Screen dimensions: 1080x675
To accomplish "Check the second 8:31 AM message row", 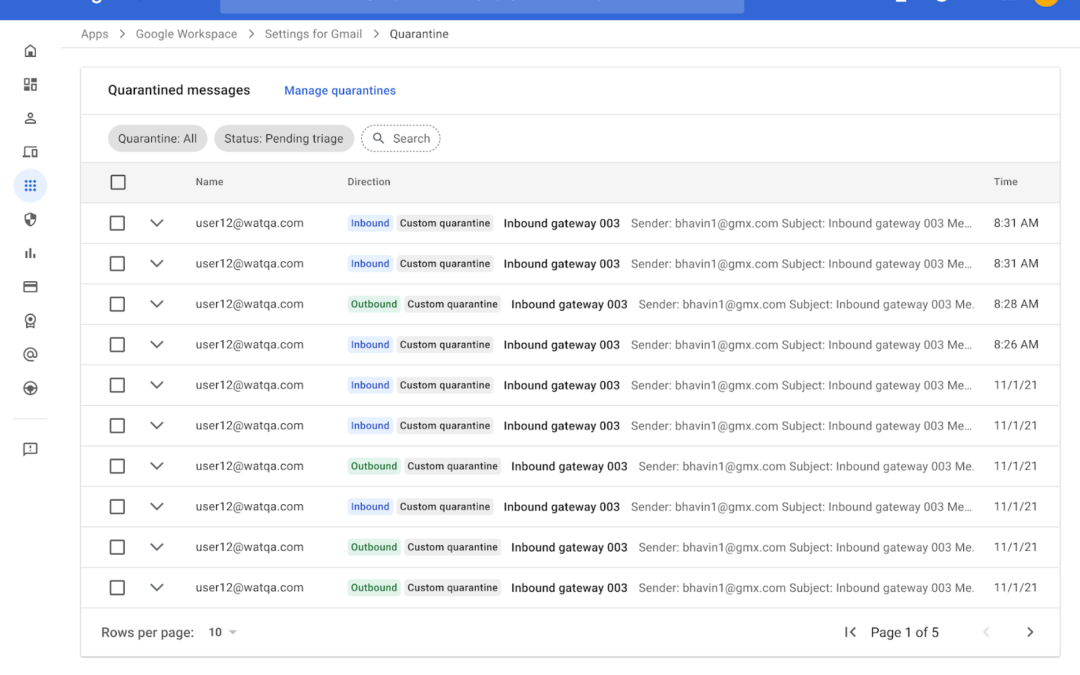I will 117,264.
